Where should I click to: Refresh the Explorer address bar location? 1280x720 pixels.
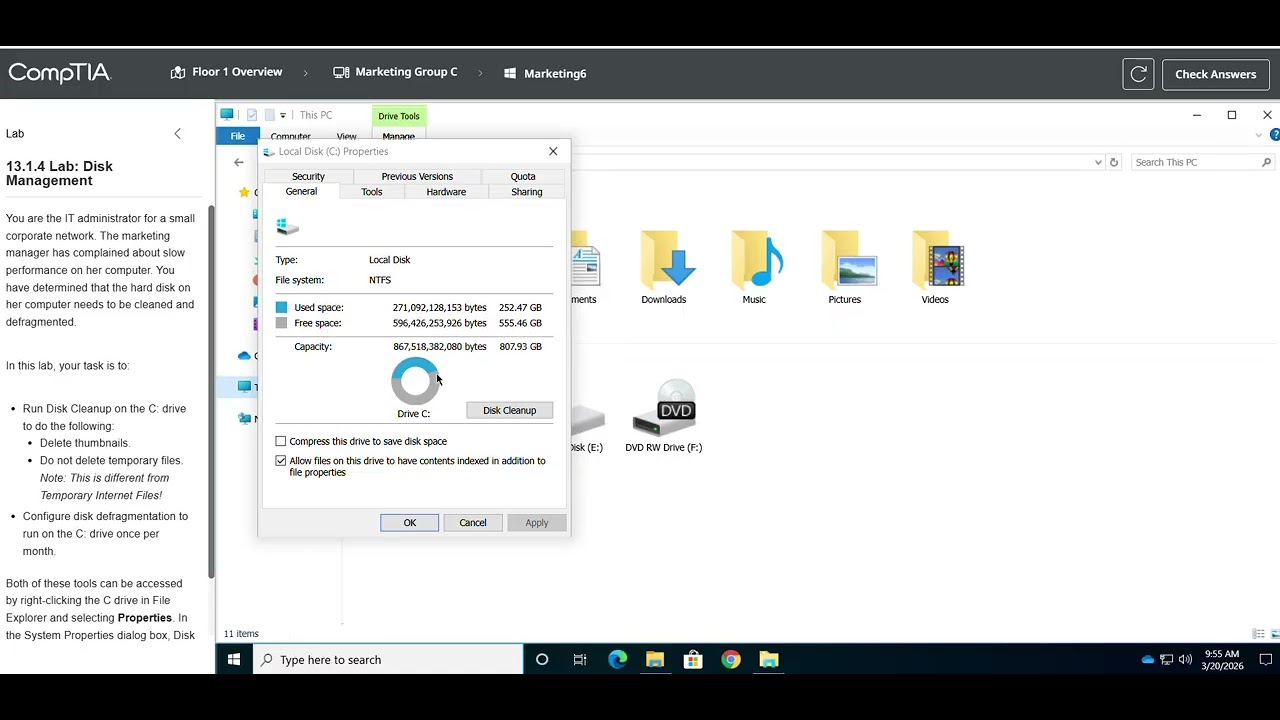[x=1114, y=162]
